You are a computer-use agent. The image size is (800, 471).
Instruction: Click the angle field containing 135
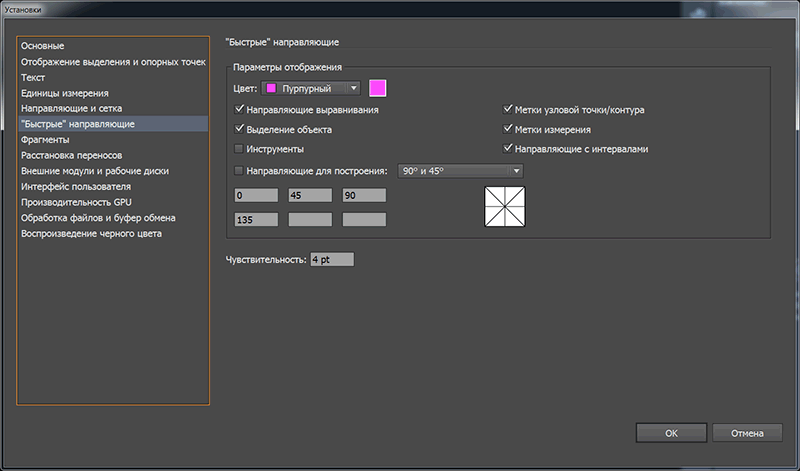click(x=256, y=219)
